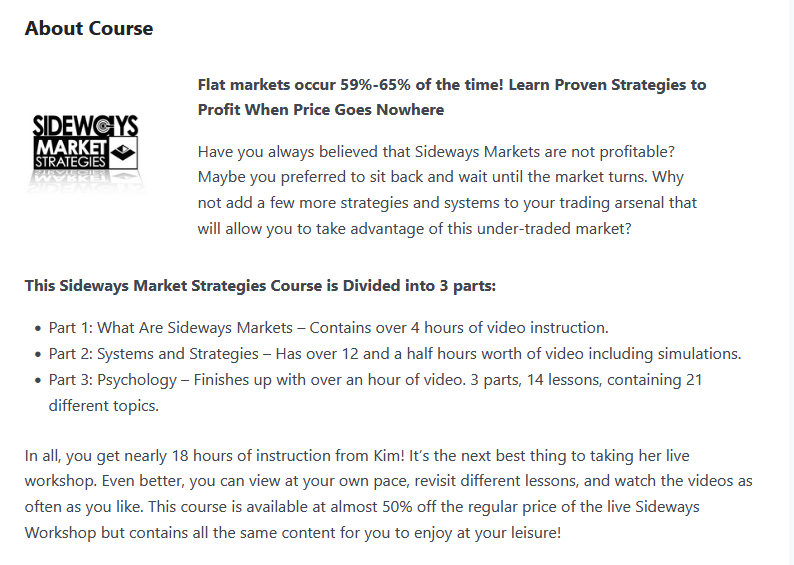Click the '21 different topics' text
794x565 pixels.
tap(104, 406)
